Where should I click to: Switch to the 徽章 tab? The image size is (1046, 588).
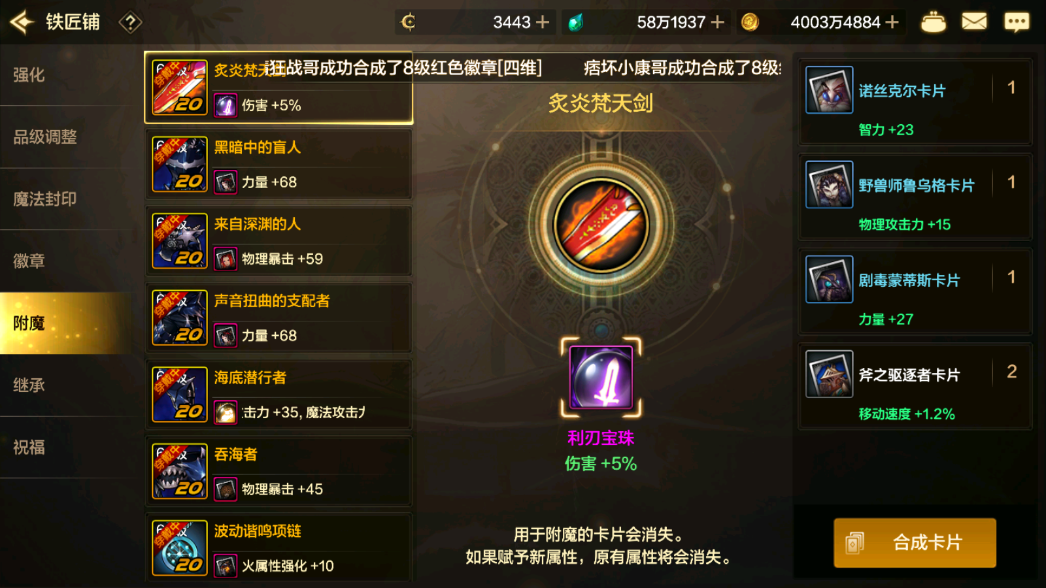(x=67, y=261)
